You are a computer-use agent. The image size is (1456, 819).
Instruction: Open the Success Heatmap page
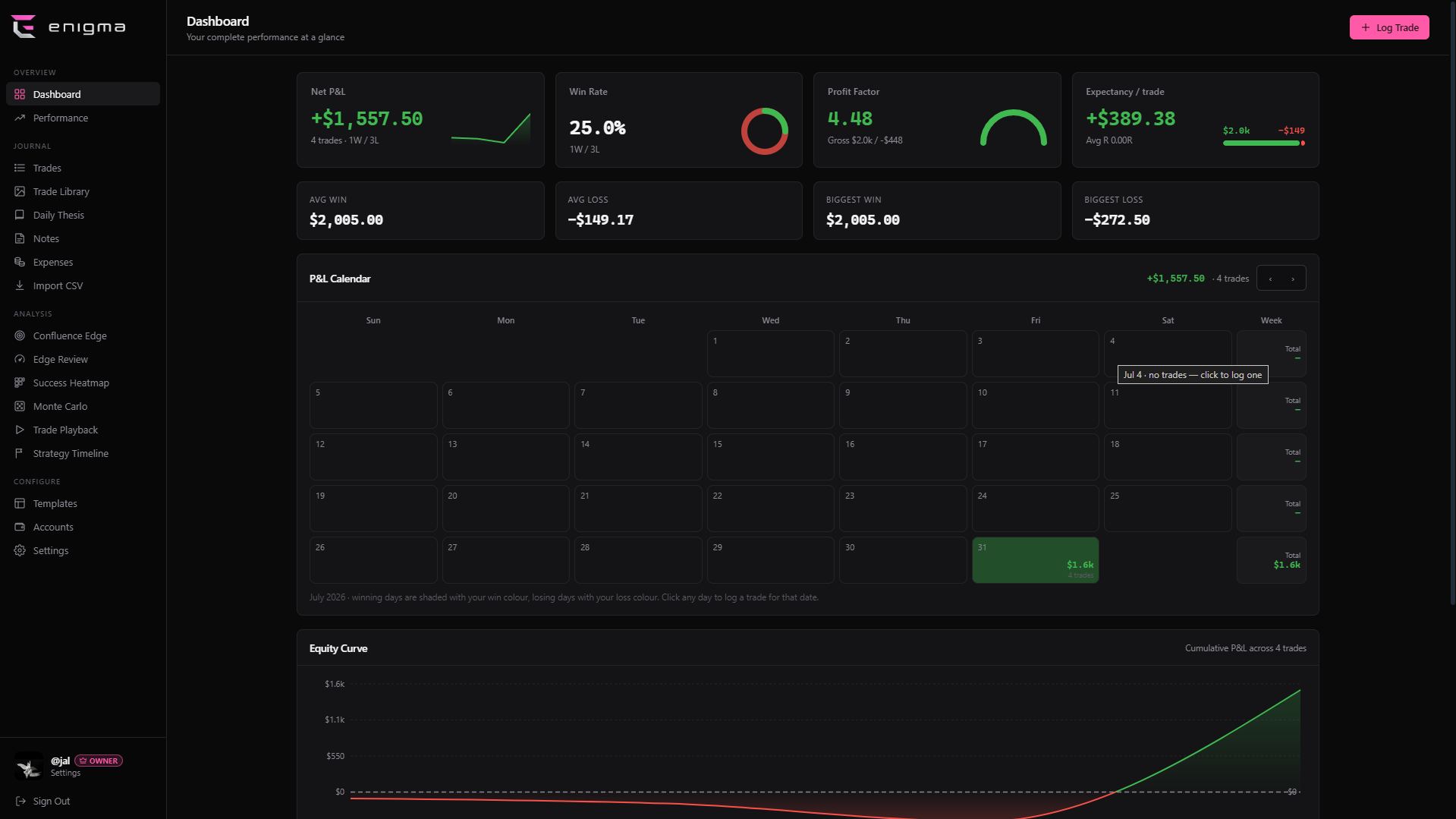click(x=83, y=383)
